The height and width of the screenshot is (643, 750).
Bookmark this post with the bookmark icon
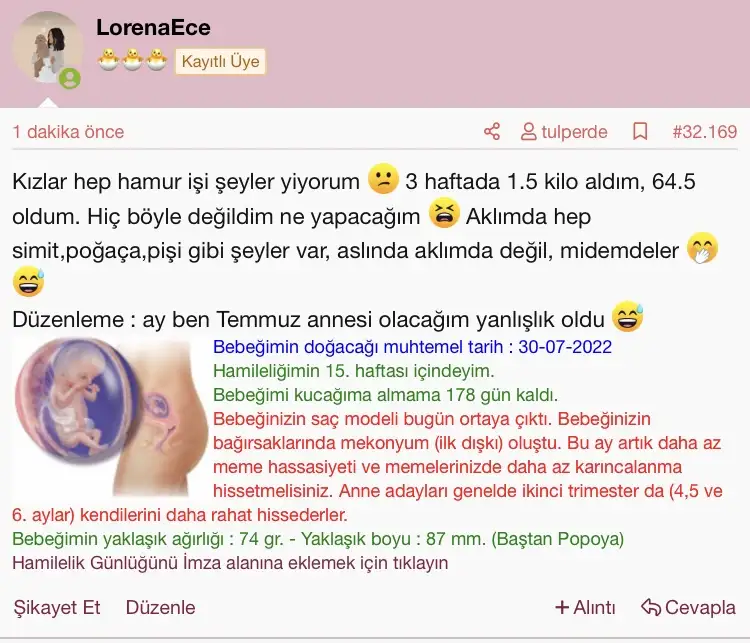coord(640,131)
